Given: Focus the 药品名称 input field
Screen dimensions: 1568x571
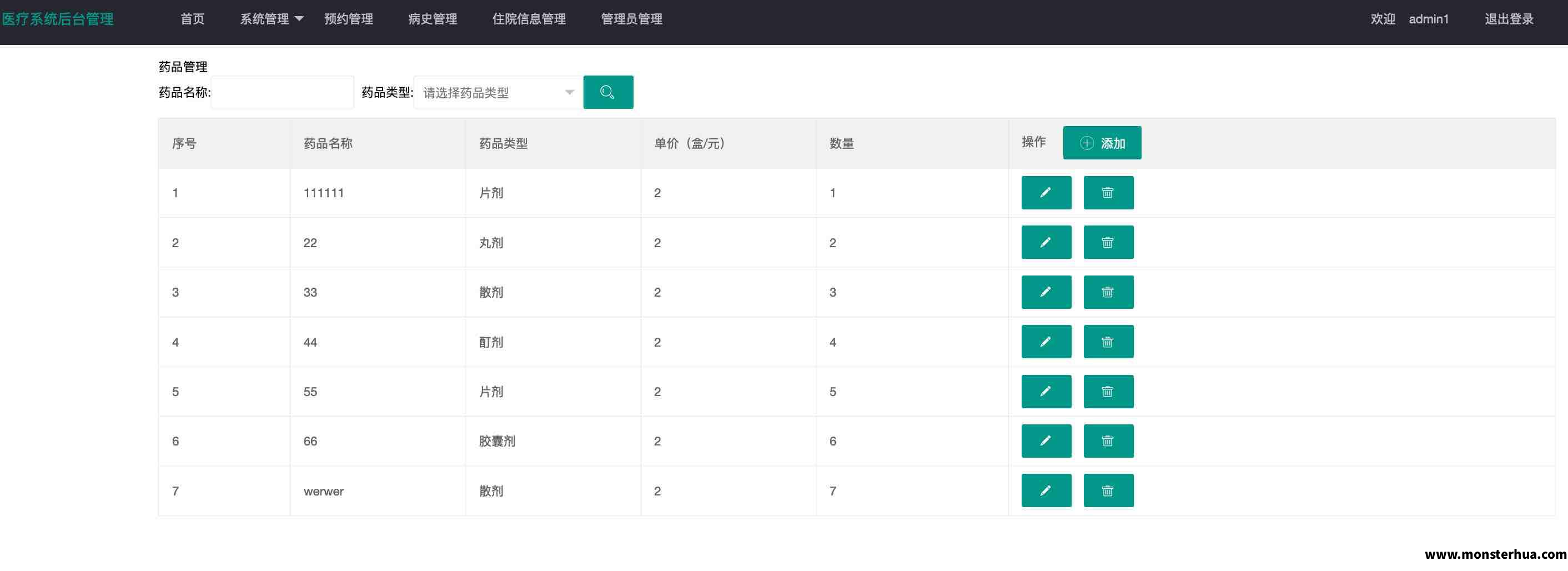Looking at the screenshot, I should (x=283, y=93).
